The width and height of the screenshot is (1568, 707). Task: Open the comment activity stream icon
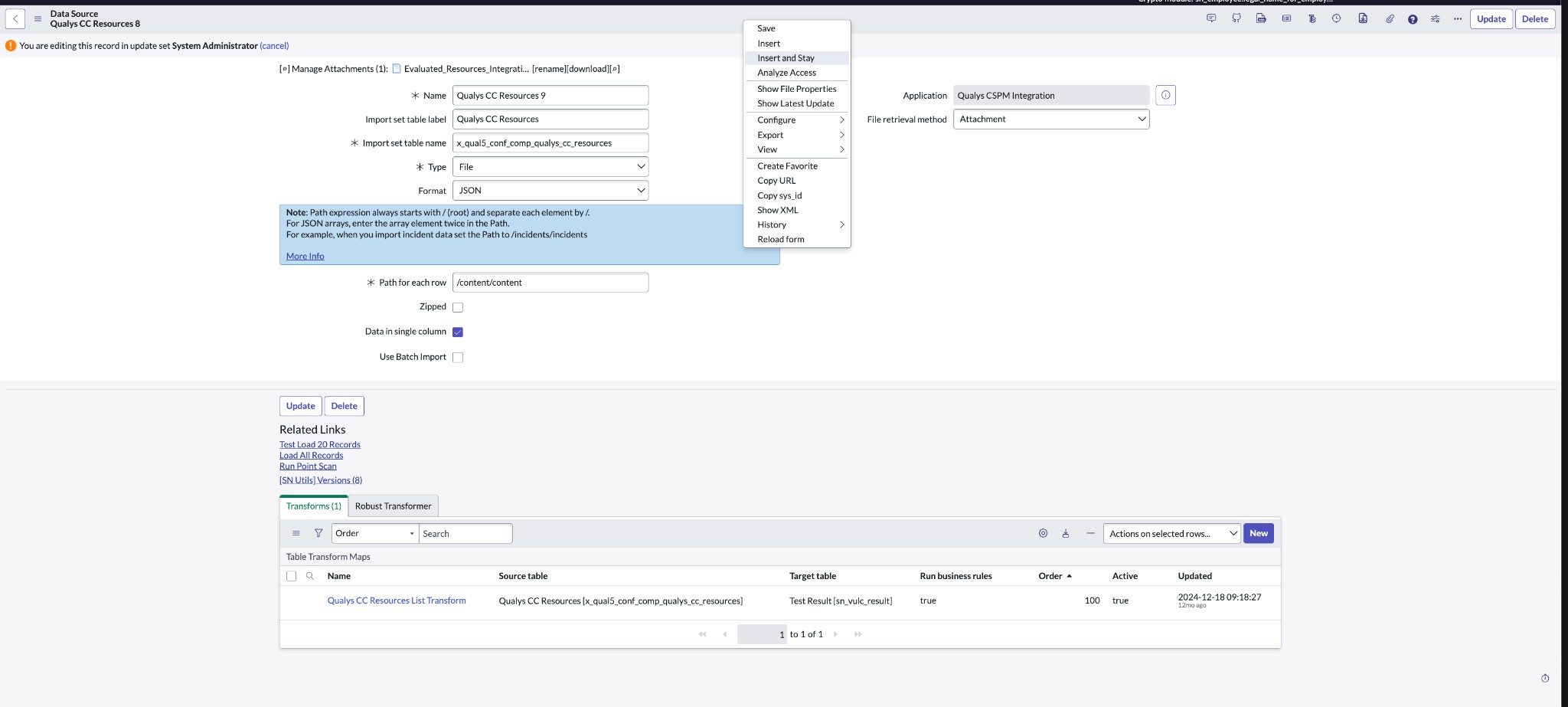tap(1211, 18)
